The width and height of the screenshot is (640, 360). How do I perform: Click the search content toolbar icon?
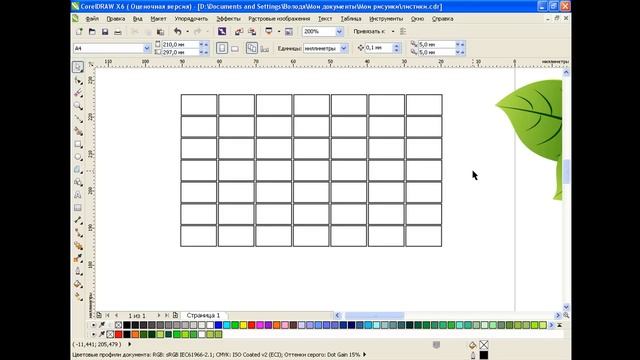pos(222,31)
